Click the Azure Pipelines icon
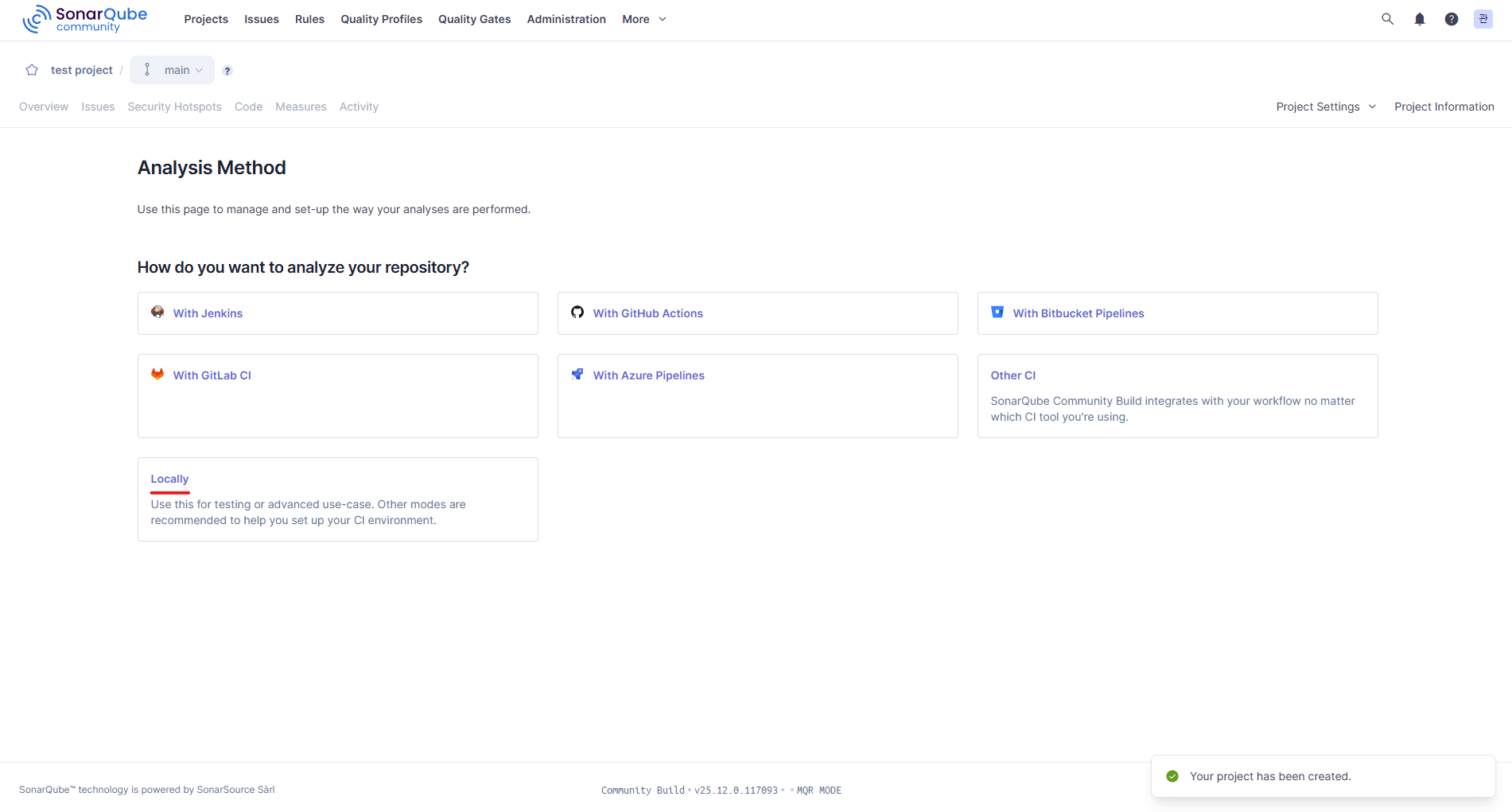1512x812 pixels. [x=577, y=374]
